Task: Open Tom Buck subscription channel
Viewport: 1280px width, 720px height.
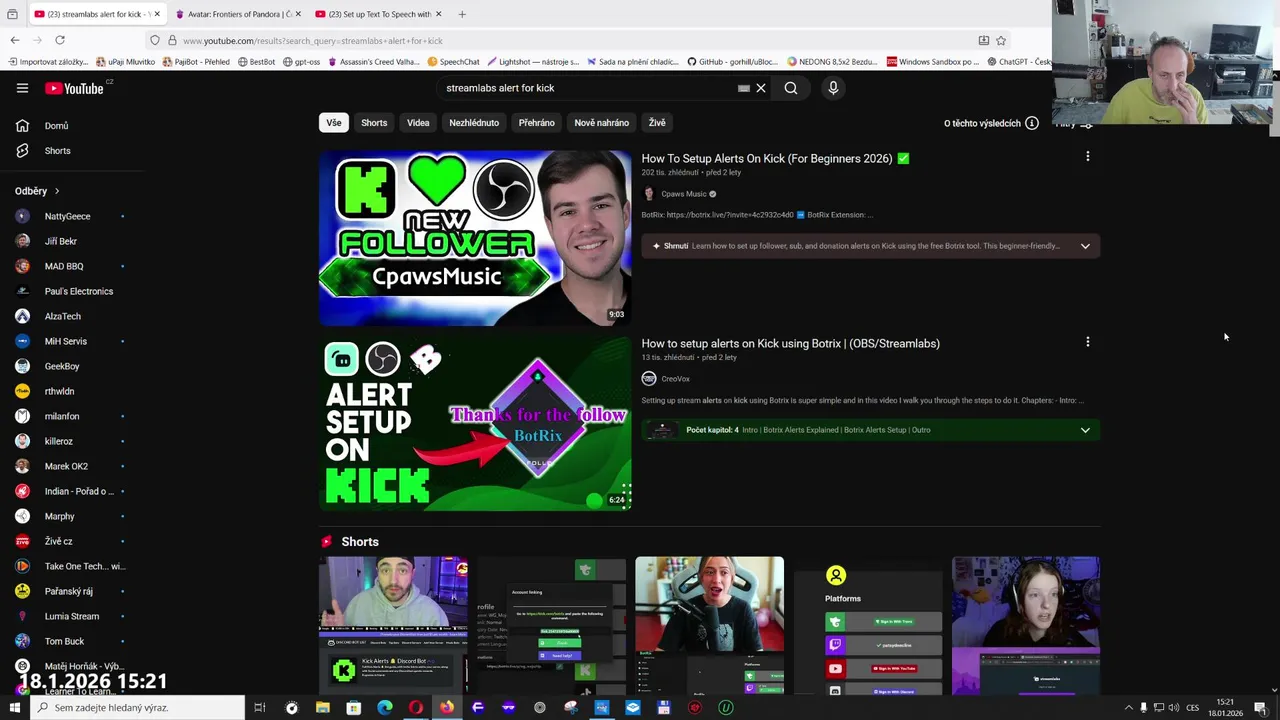Action: [x=64, y=641]
